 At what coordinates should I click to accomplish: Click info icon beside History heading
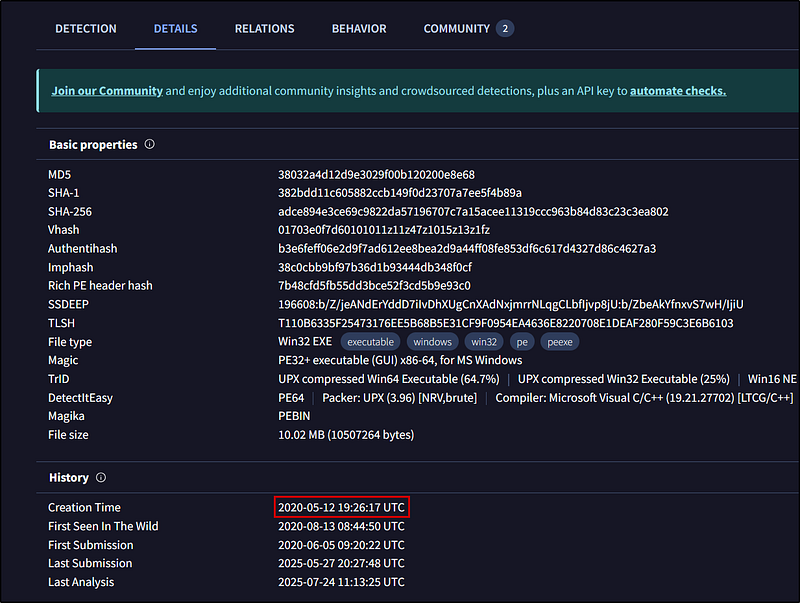(101, 478)
